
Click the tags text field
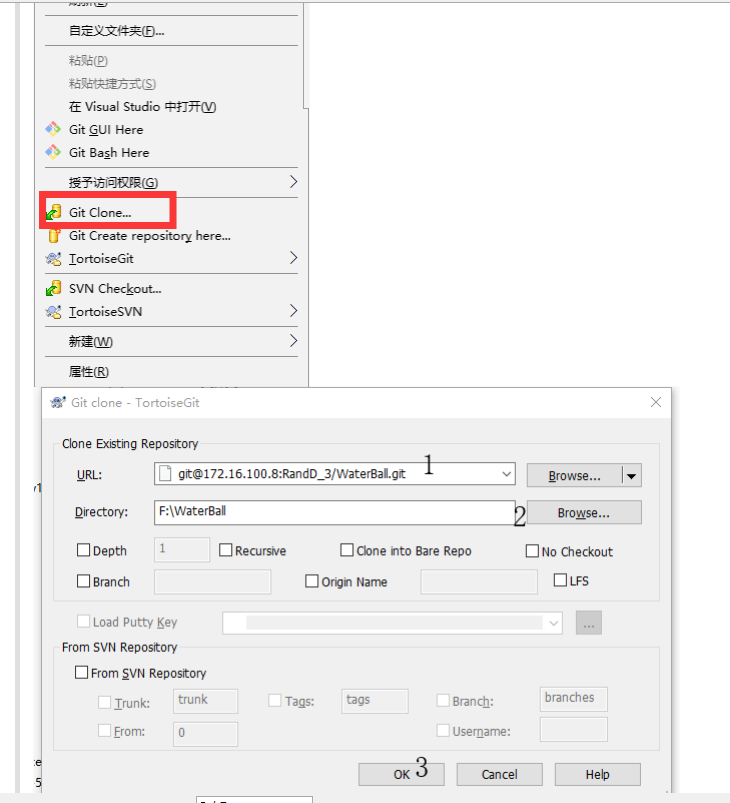click(x=375, y=701)
